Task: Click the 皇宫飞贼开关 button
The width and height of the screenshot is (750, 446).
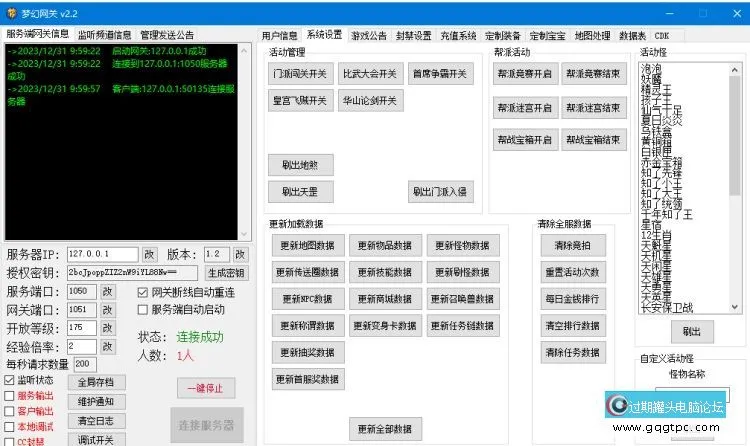Action: pos(300,100)
